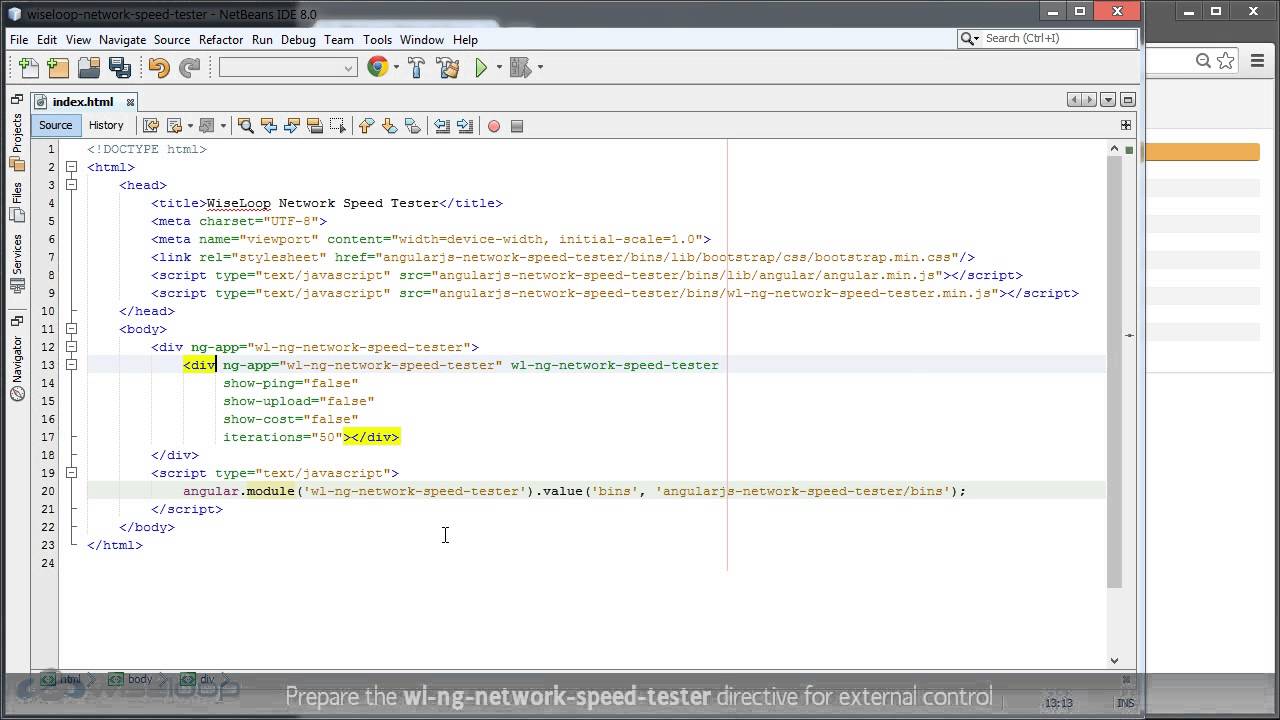Toggle Highlight Search in editor toolbar
The image size is (1280, 720).
click(x=314, y=125)
